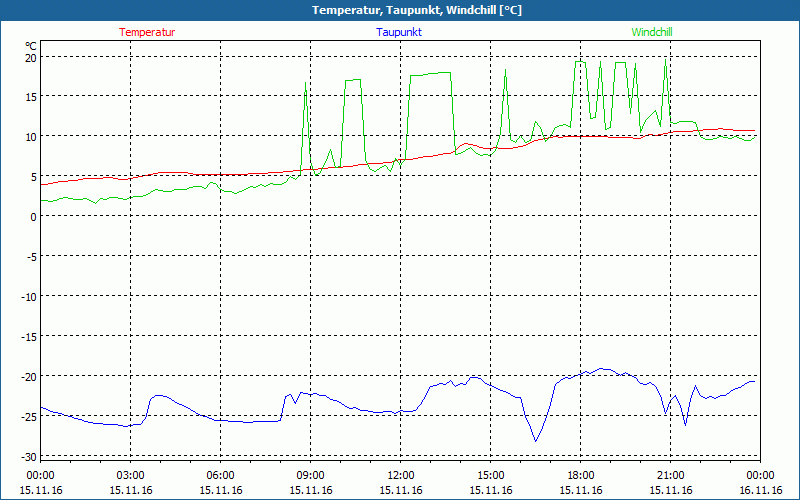Click the -25 value on the y-axis
Viewport: 800px width, 500px height.
pyautogui.click(x=29, y=417)
